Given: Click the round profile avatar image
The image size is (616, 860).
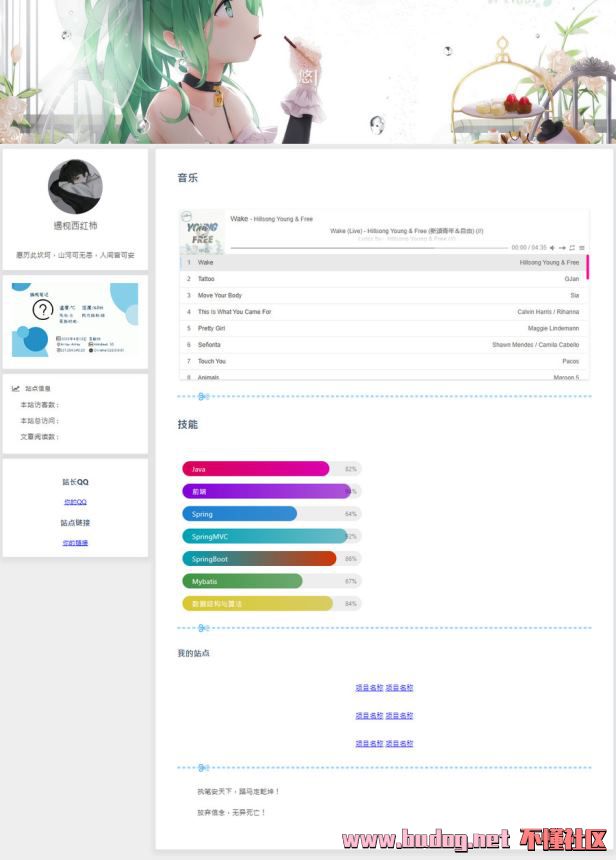Looking at the screenshot, I should point(75,187).
